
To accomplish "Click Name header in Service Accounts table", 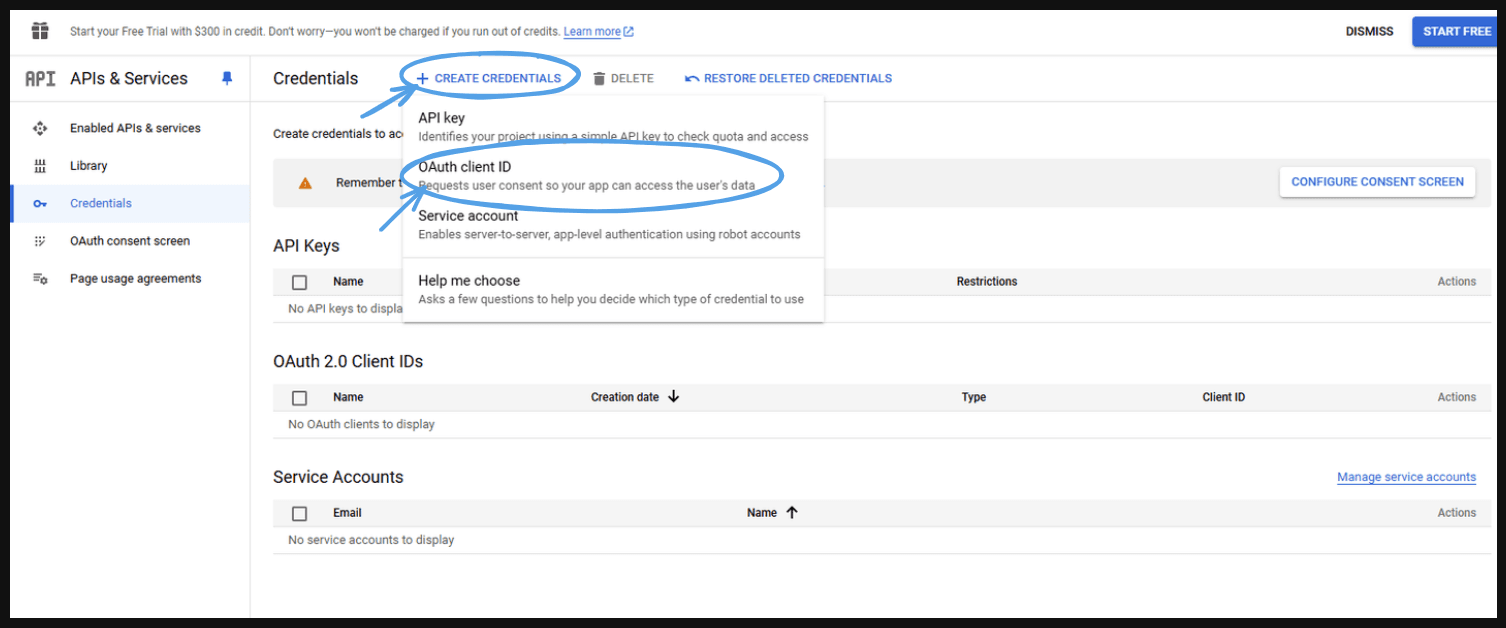I will (762, 513).
